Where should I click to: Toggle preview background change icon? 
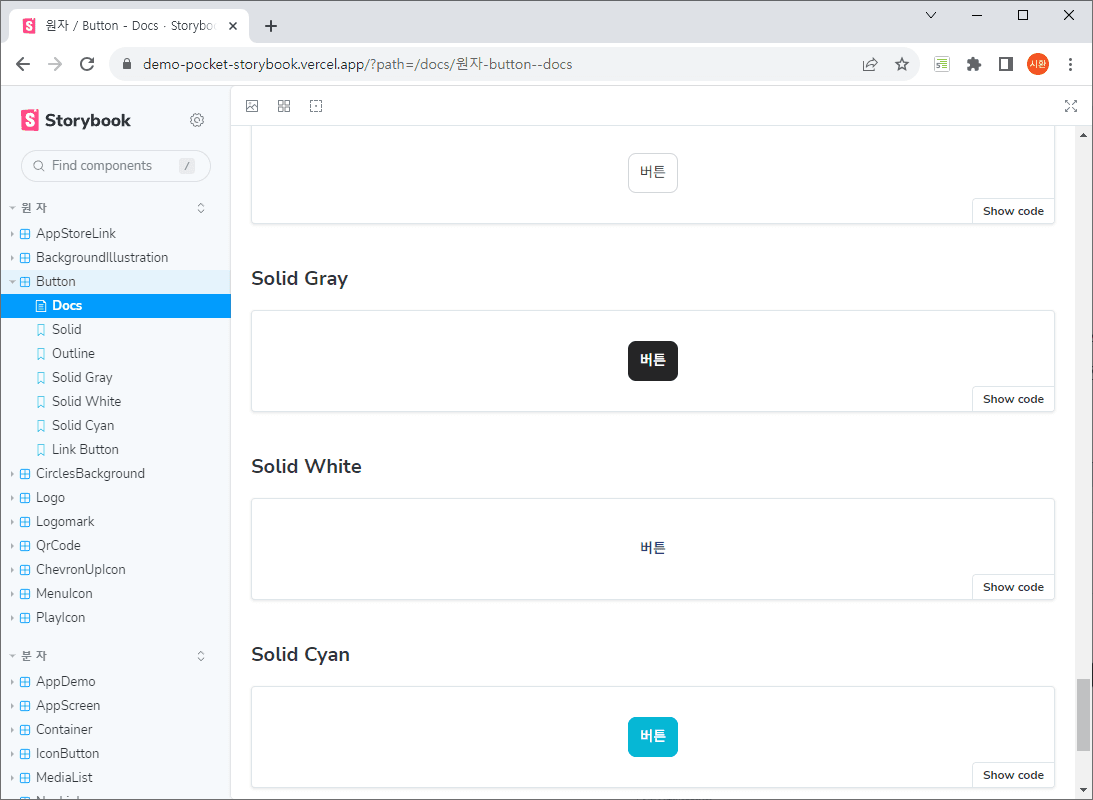252,106
